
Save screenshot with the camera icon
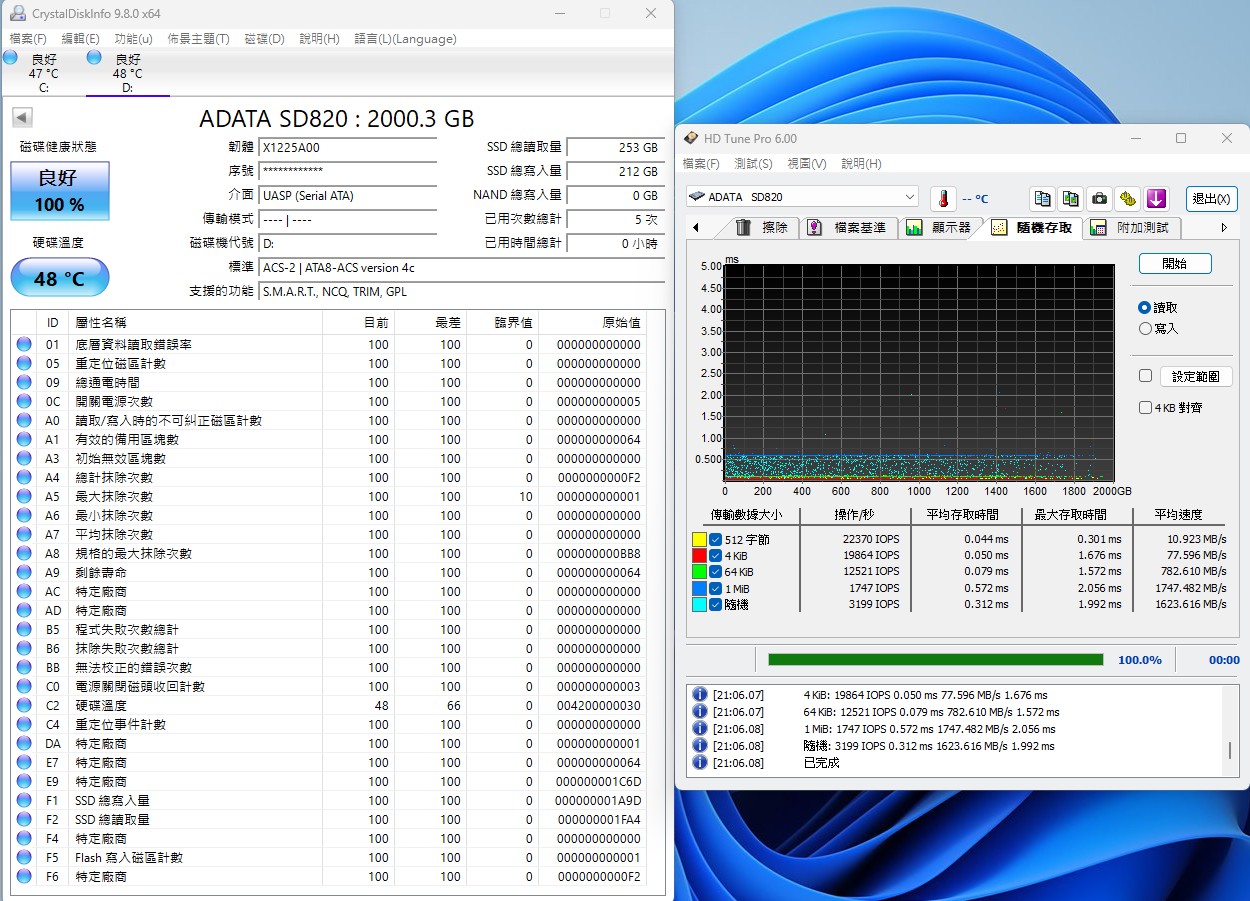pos(1100,198)
